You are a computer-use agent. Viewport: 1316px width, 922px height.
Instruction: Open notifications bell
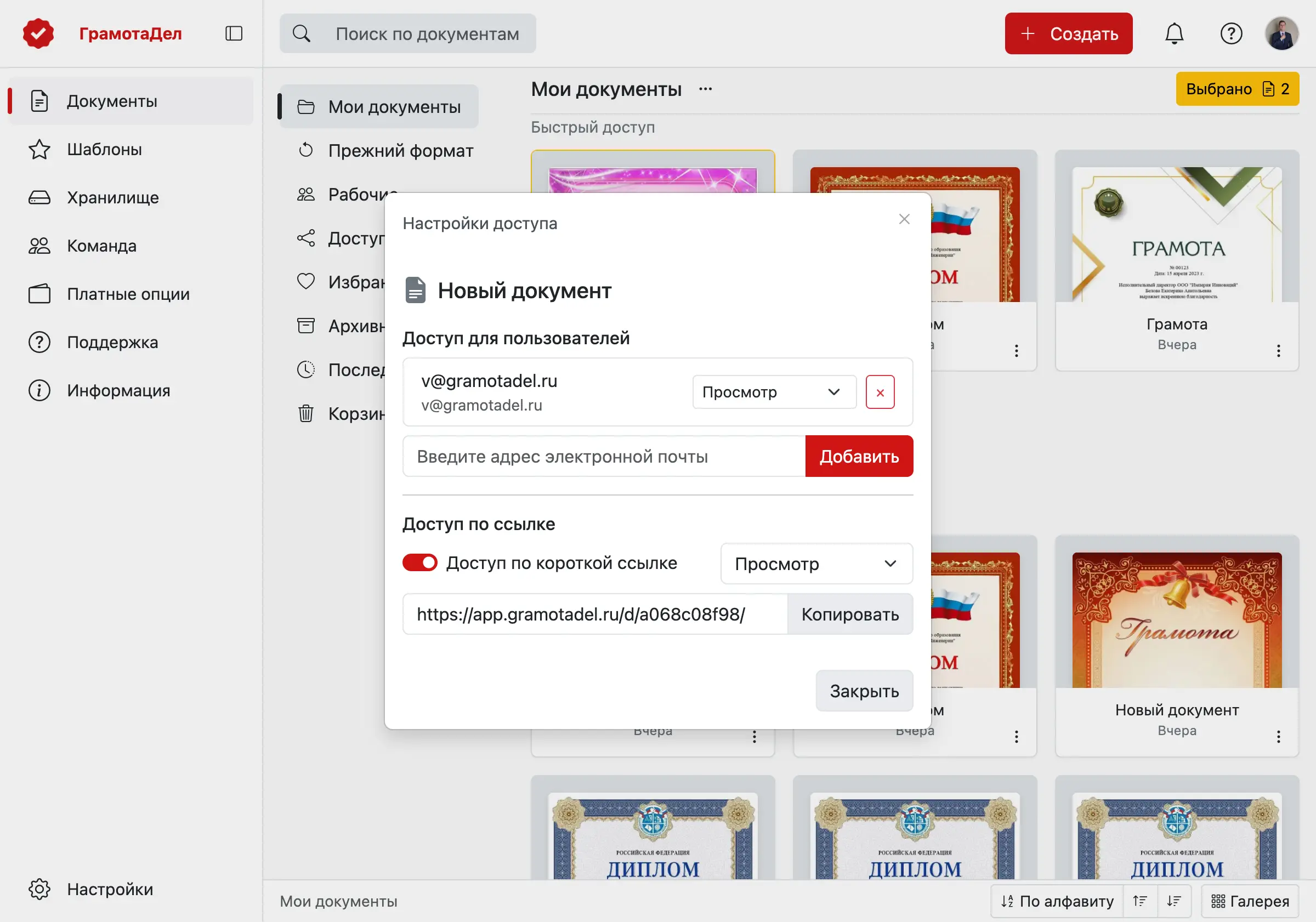[1174, 33]
